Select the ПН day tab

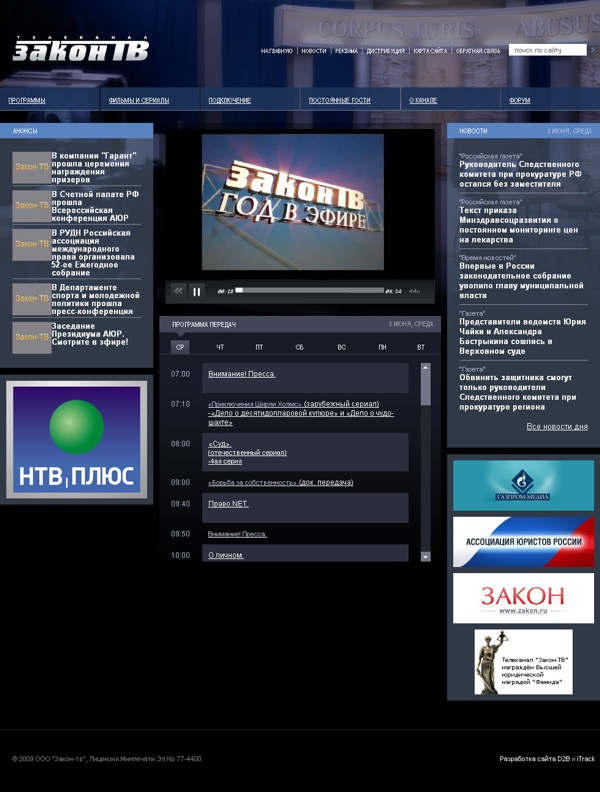tap(382, 347)
